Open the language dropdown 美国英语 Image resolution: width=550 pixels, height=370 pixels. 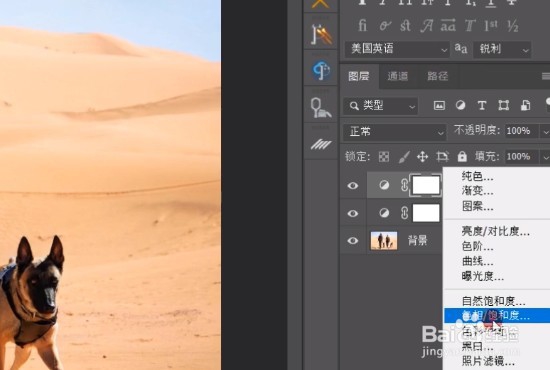pos(397,49)
